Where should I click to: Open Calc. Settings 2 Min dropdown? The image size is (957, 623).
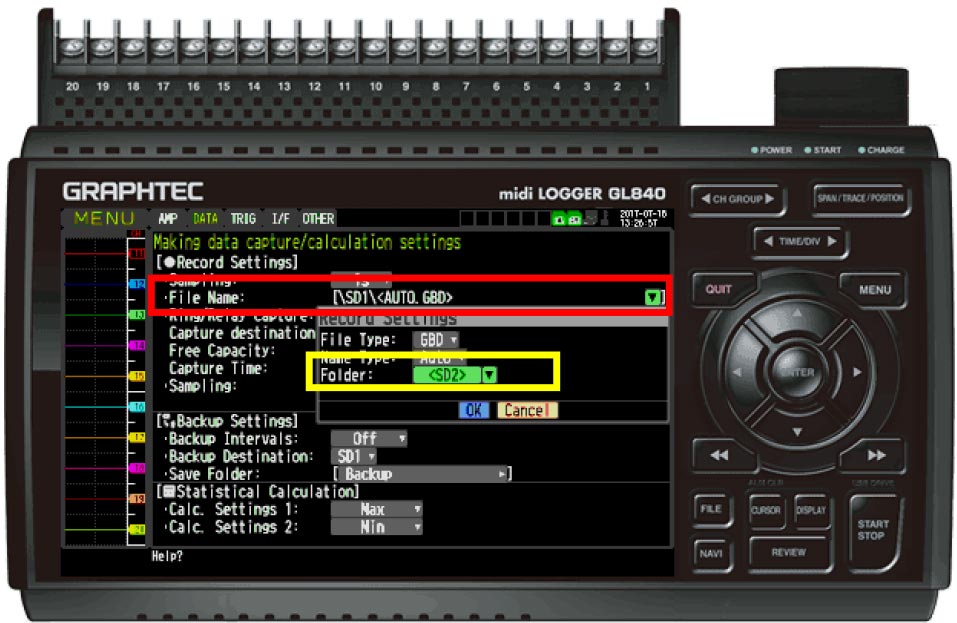point(377,527)
